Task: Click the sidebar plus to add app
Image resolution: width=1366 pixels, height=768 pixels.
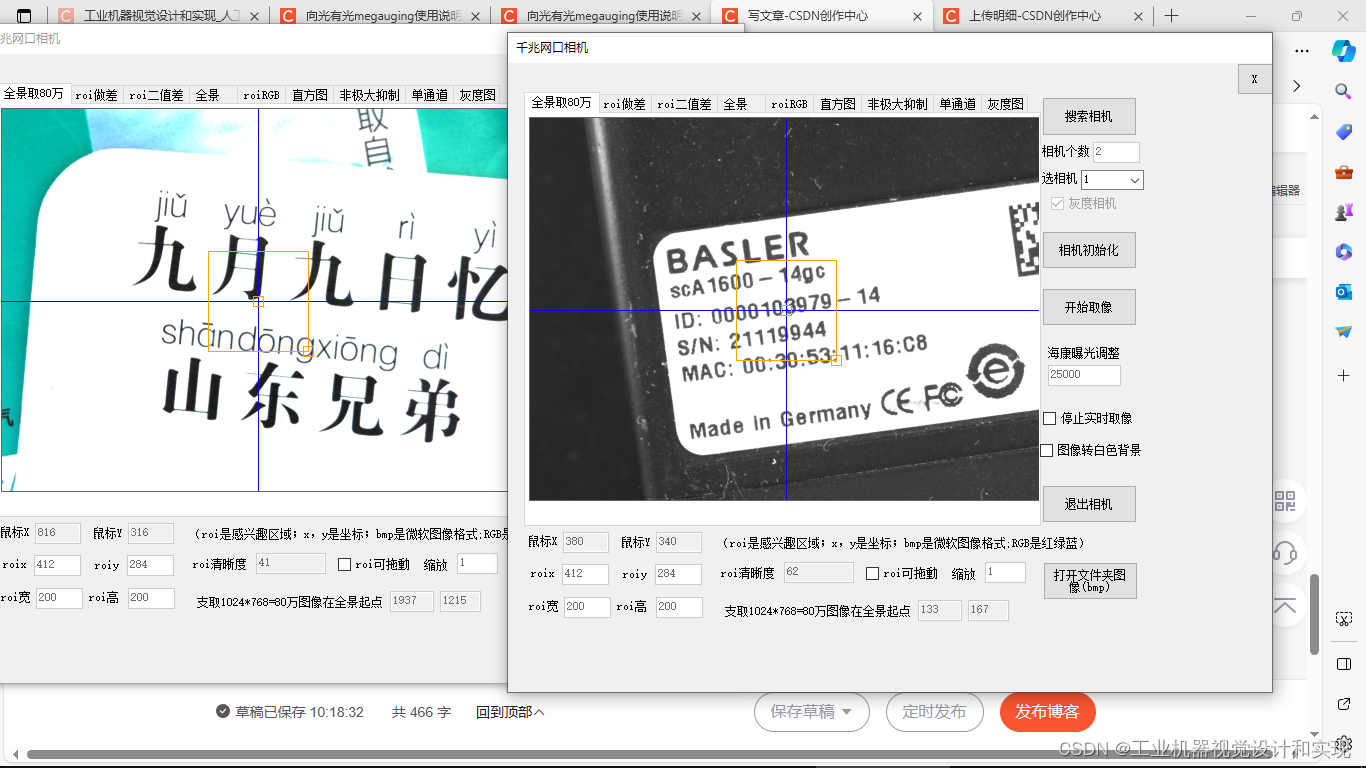Action: tap(1343, 375)
